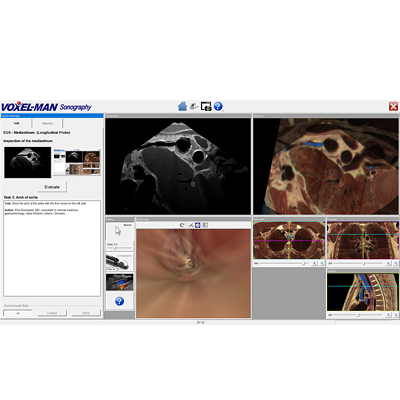
Task: Click the settings tool icon beside the home icon
Action: (x=194, y=106)
